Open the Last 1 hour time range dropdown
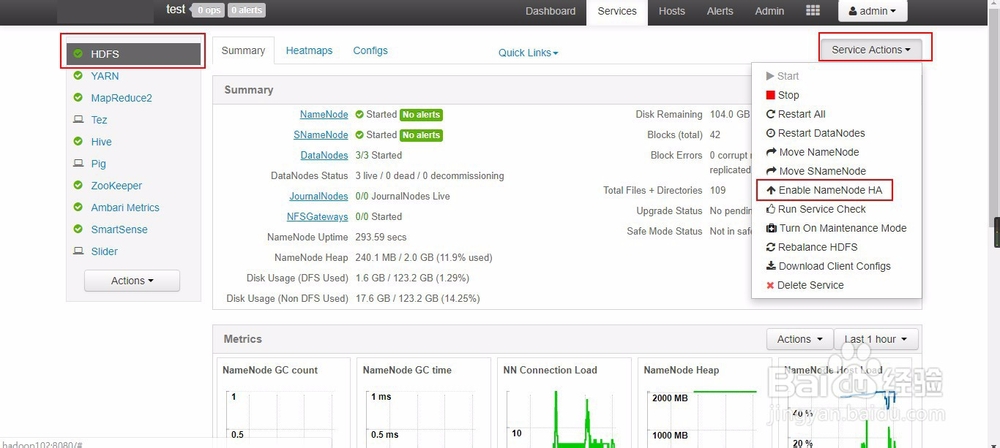The width and height of the screenshot is (1000, 448). point(877,340)
